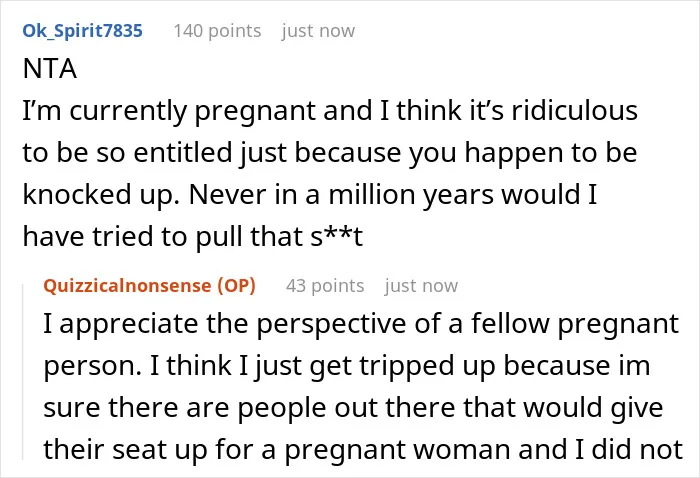
Task: Open Quizzicalnonsense's user profile
Action: click(x=127, y=285)
